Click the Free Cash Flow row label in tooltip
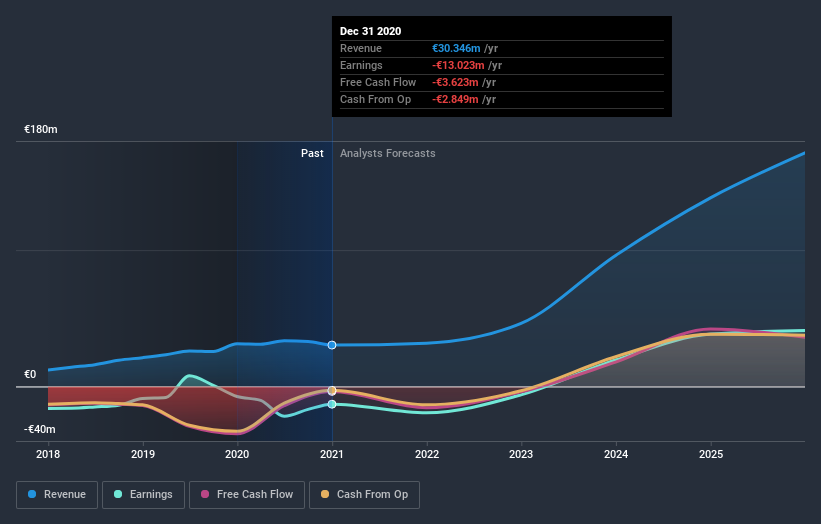The image size is (821, 524). click(378, 82)
